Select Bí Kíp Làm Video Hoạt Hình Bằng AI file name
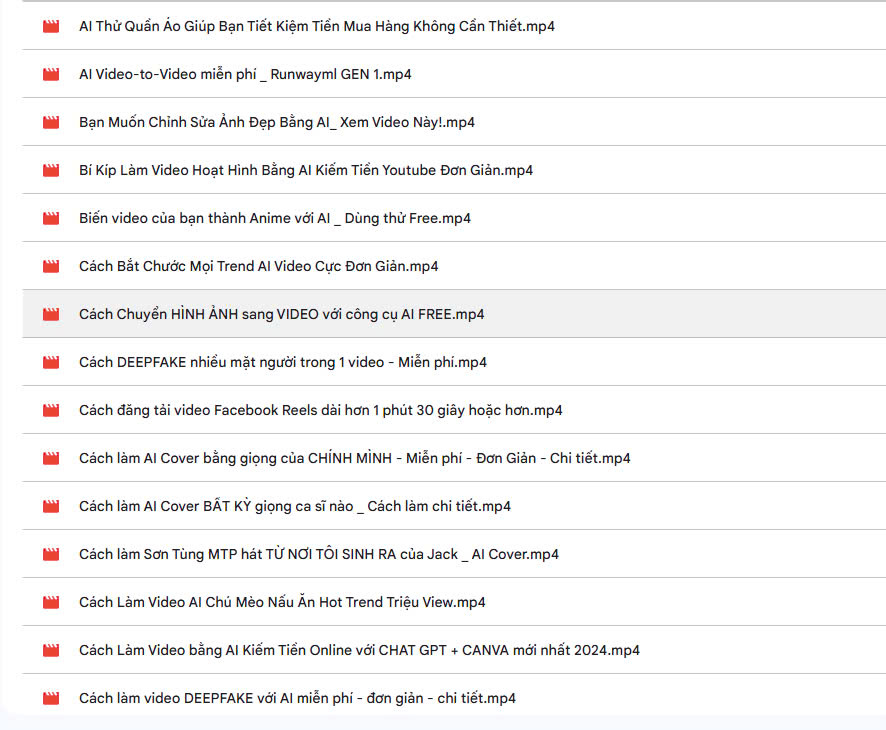 [x=306, y=170]
